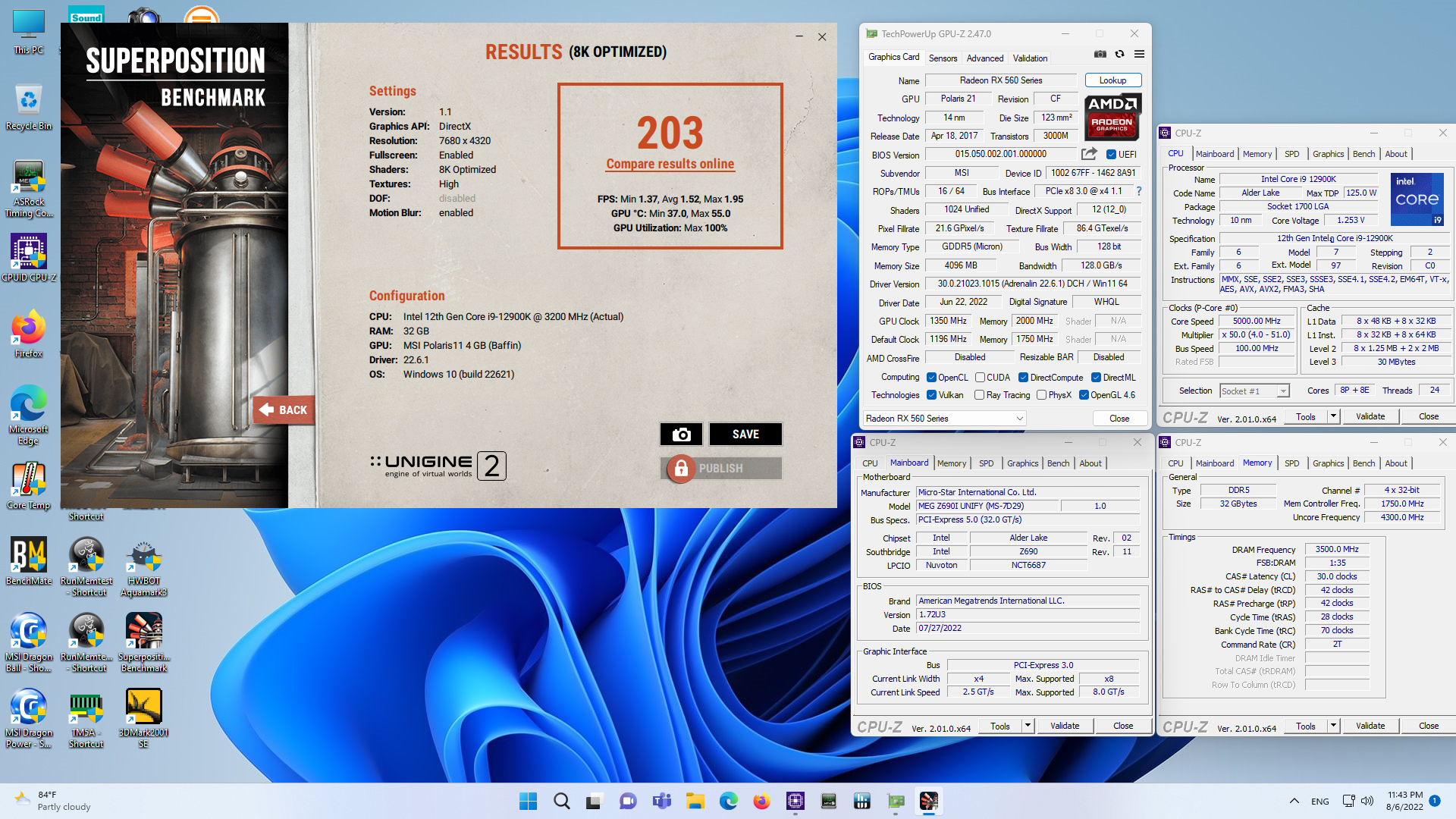
Task: Expand Tools dropdown arrow in CPU tab window
Action: point(1333,416)
